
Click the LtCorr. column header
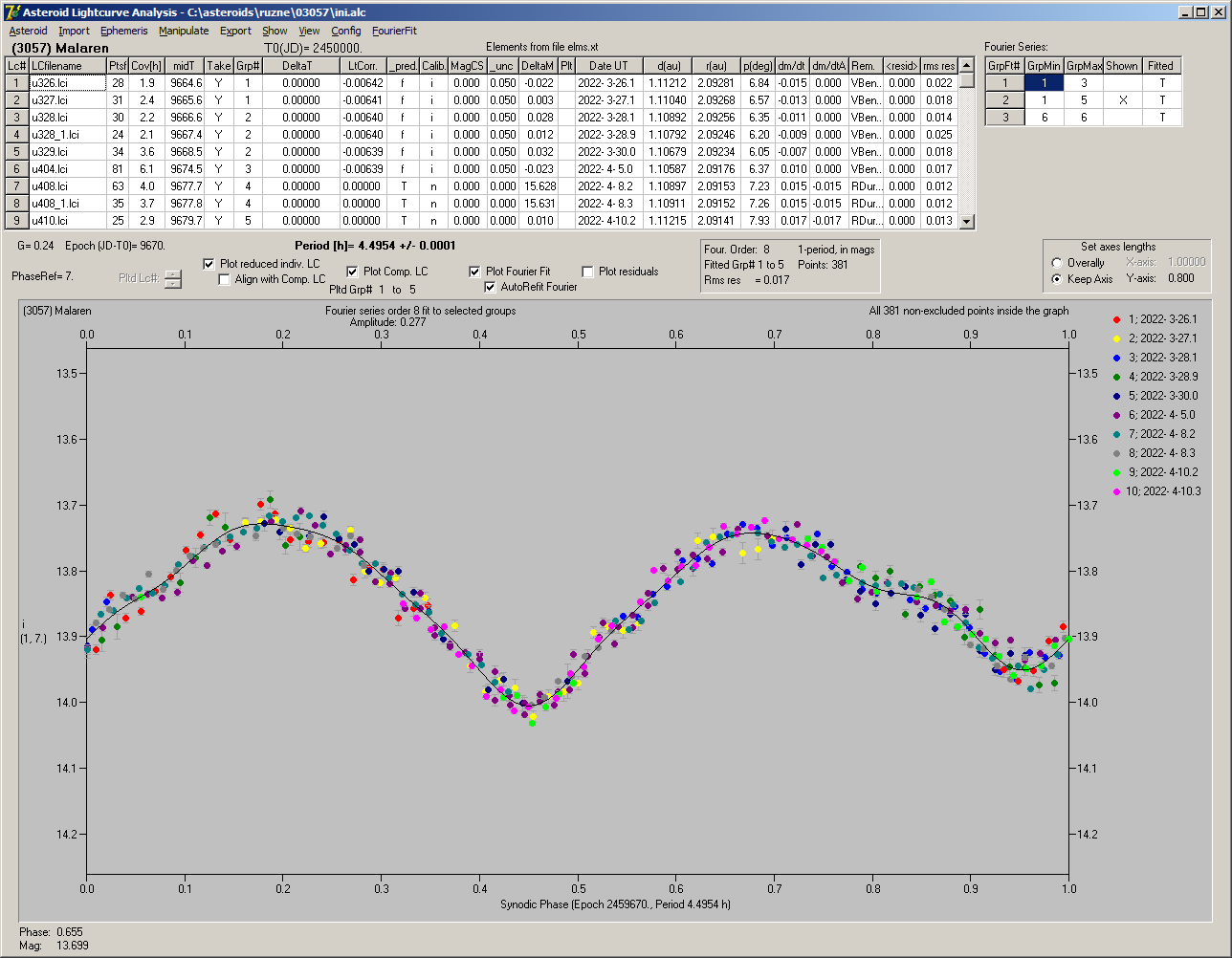coord(363,66)
